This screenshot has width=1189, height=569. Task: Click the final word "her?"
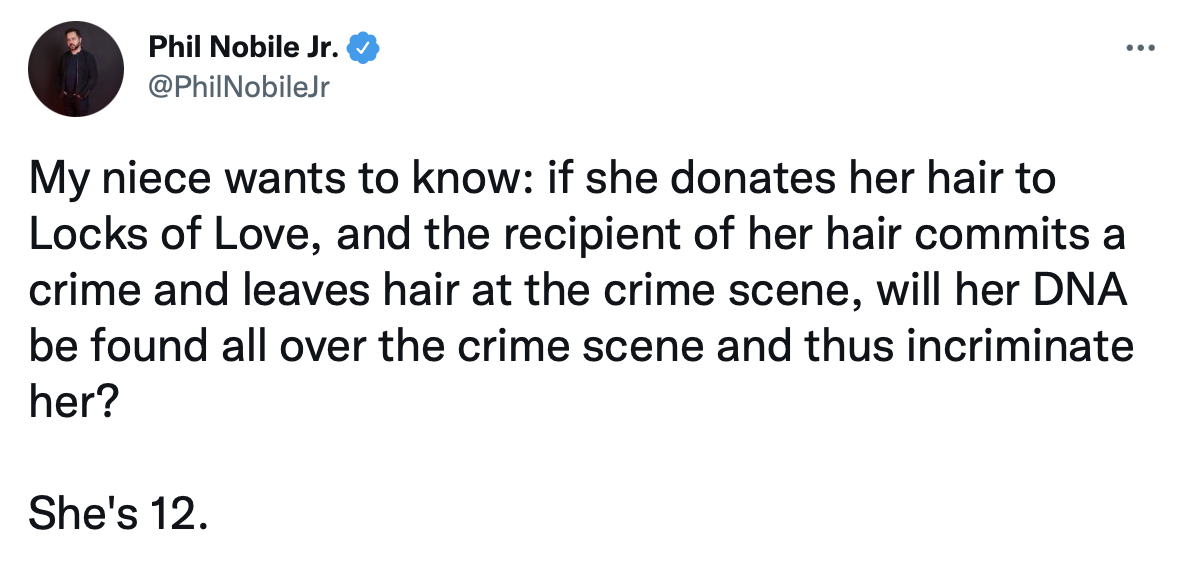74,403
